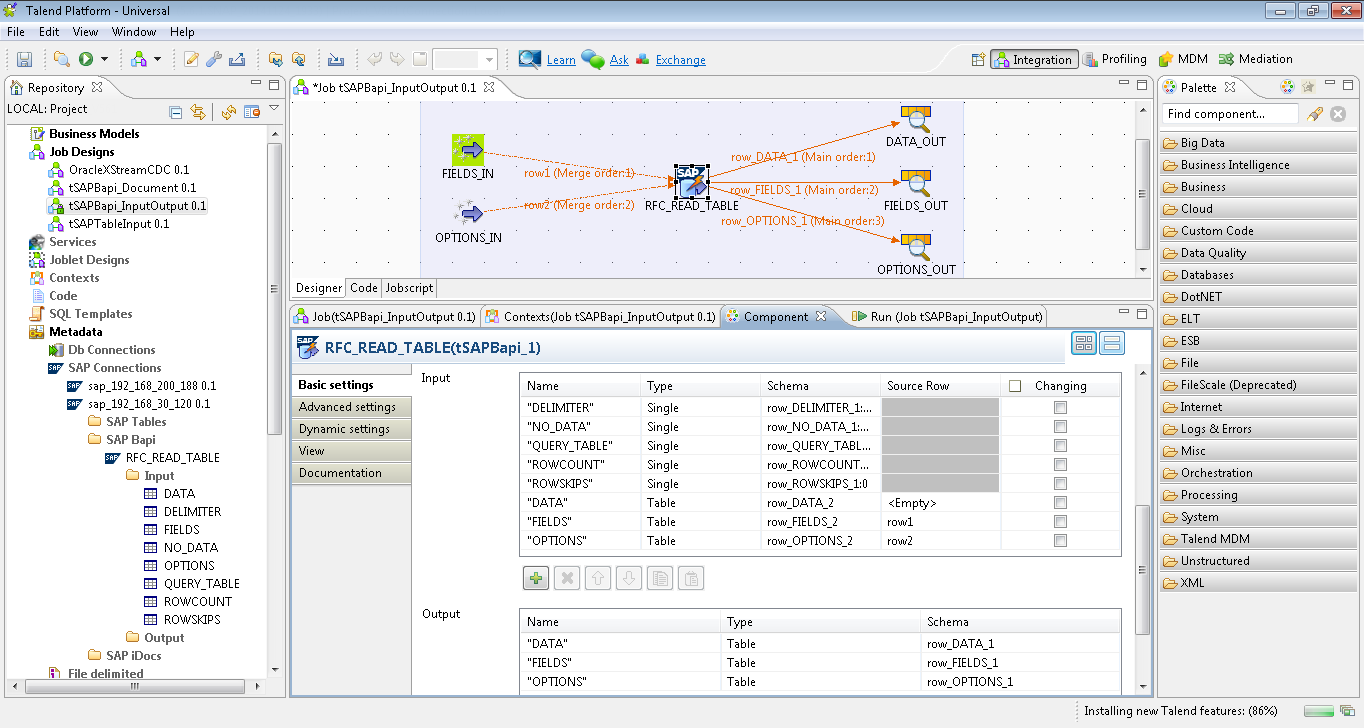The height and width of the screenshot is (728, 1364).
Task: Select the OPTIONS_OUT component on canvas
Action: pos(916,247)
